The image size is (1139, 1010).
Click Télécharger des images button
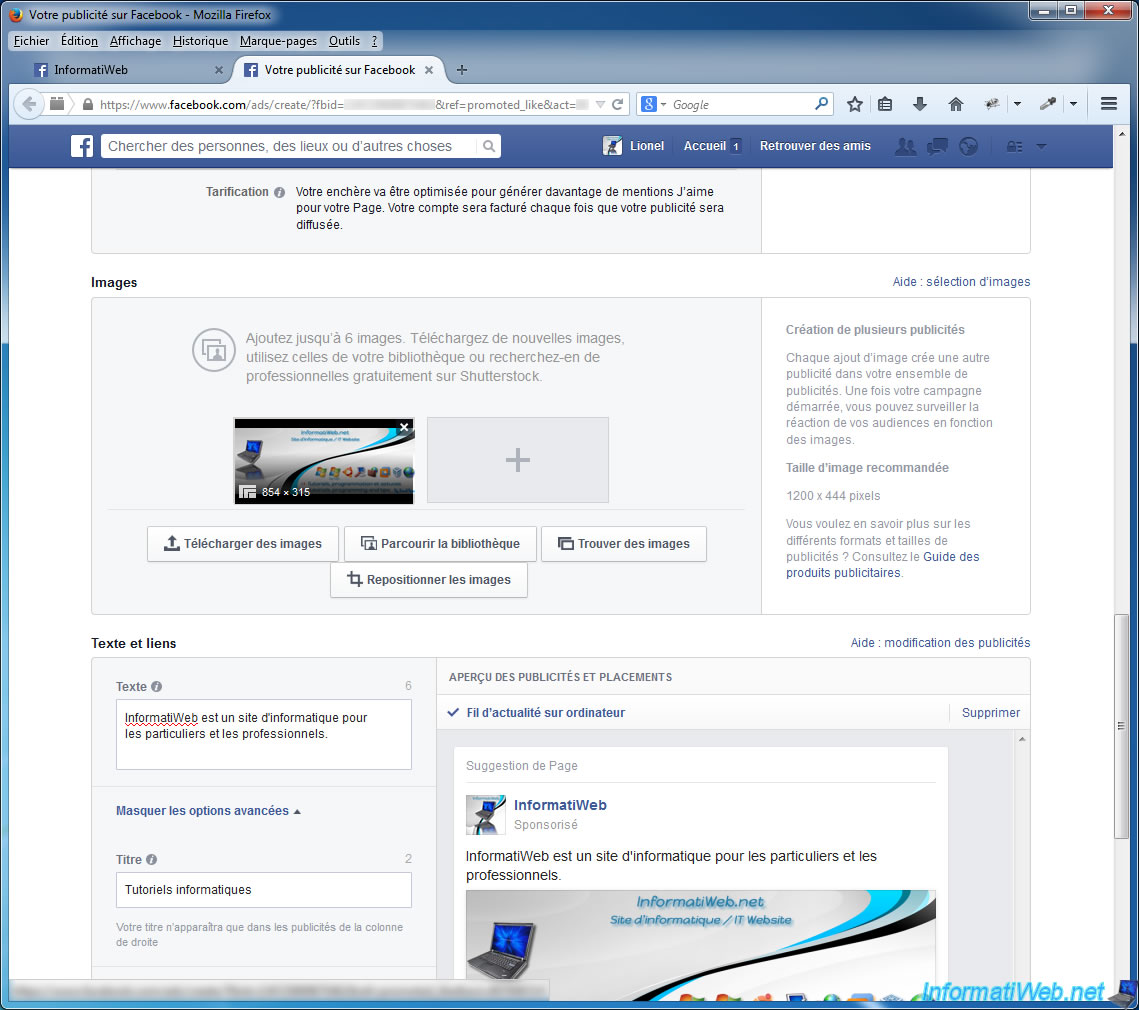click(x=243, y=544)
